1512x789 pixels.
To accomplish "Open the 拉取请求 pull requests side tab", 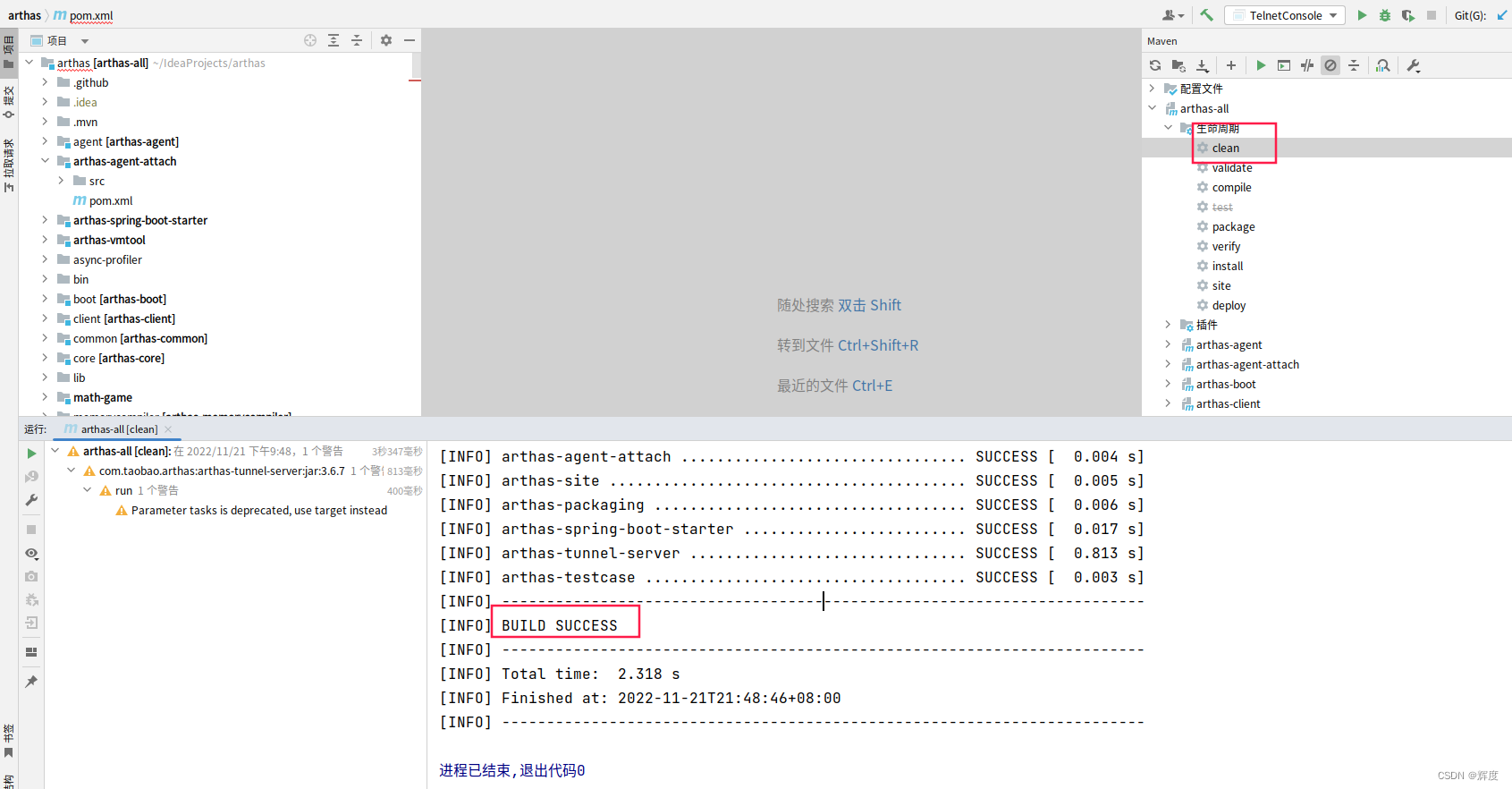I will pos(9,165).
